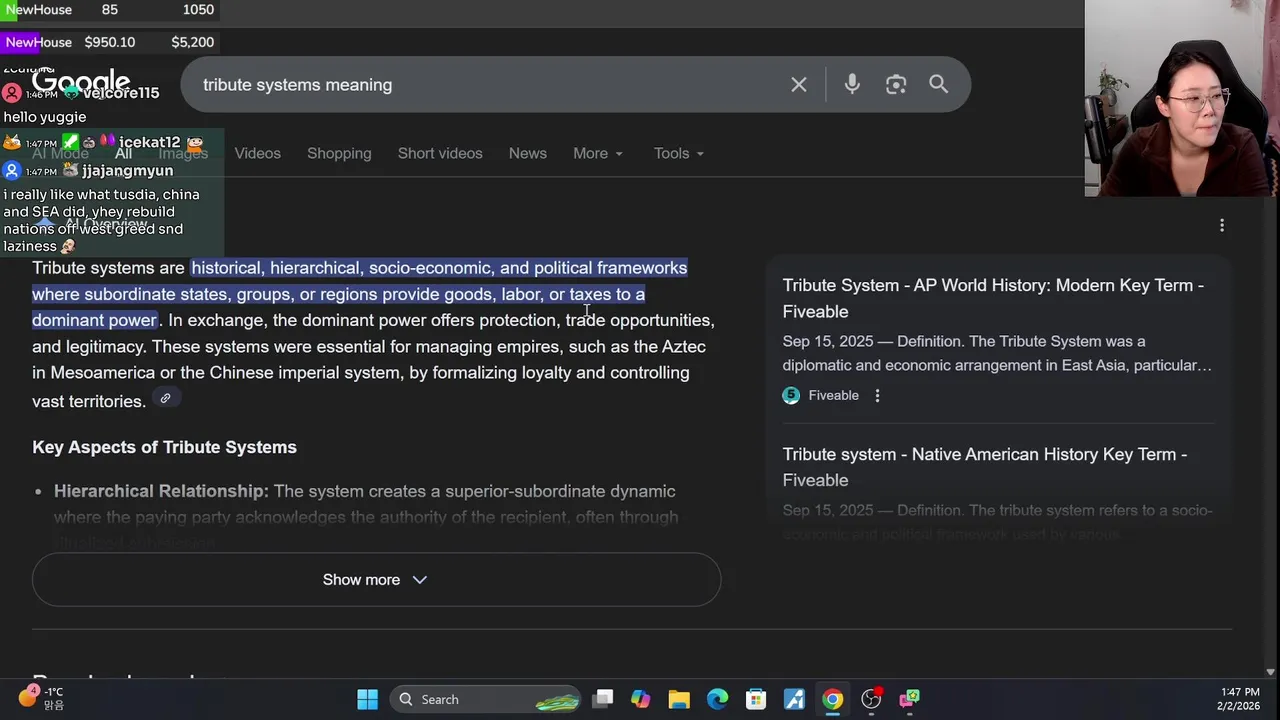This screenshot has height=720, width=1280.
Task: Click the scroll-down arrow of the page scrollbar
Action: pyautogui.click(x=1271, y=672)
